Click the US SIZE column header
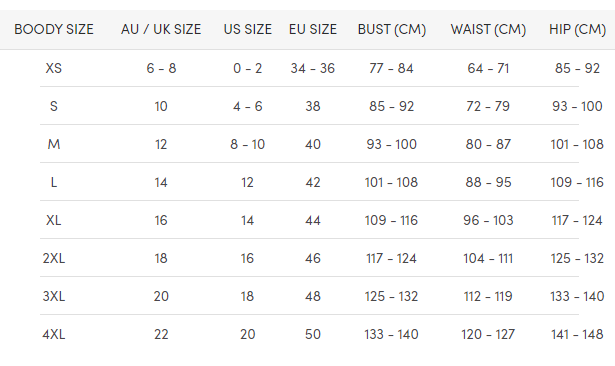 click(247, 29)
